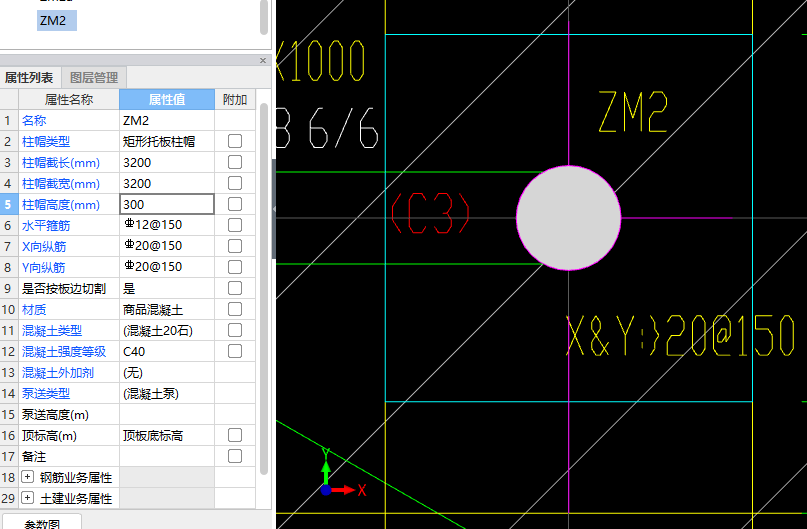Tick the 是否按板边切割 append checkbox
The width and height of the screenshot is (807, 529).
coord(235,288)
